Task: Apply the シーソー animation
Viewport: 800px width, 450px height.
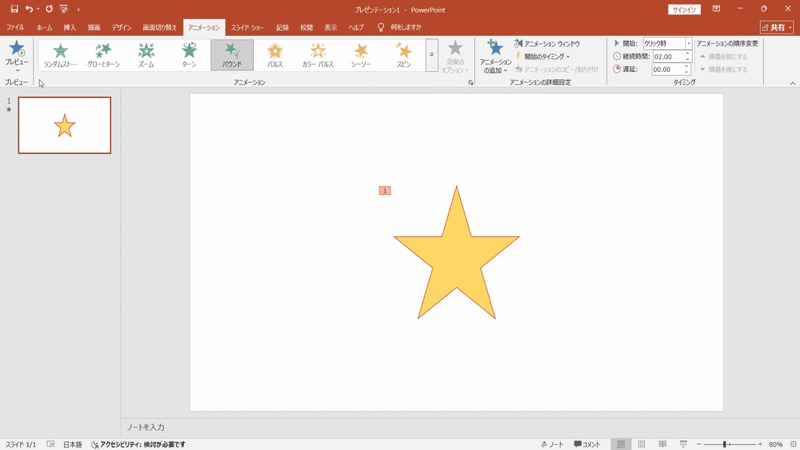Action: tap(361, 55)
